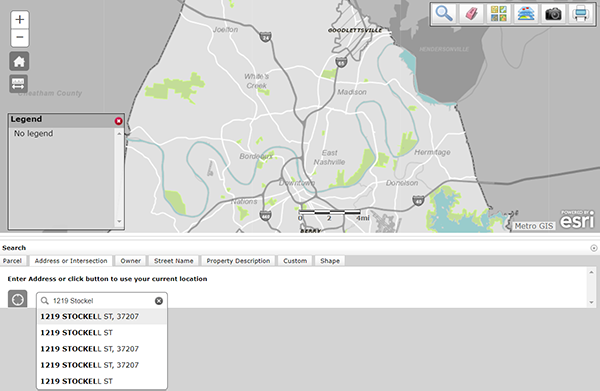Viewport: 600px width, 391px height.
Task: Collapse the Search panel with circle icon
Action: coord(593,248)
